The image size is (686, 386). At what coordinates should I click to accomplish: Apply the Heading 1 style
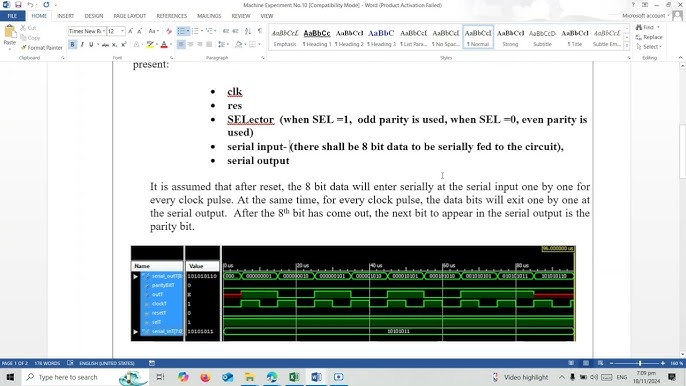click(x=317, y=38)
